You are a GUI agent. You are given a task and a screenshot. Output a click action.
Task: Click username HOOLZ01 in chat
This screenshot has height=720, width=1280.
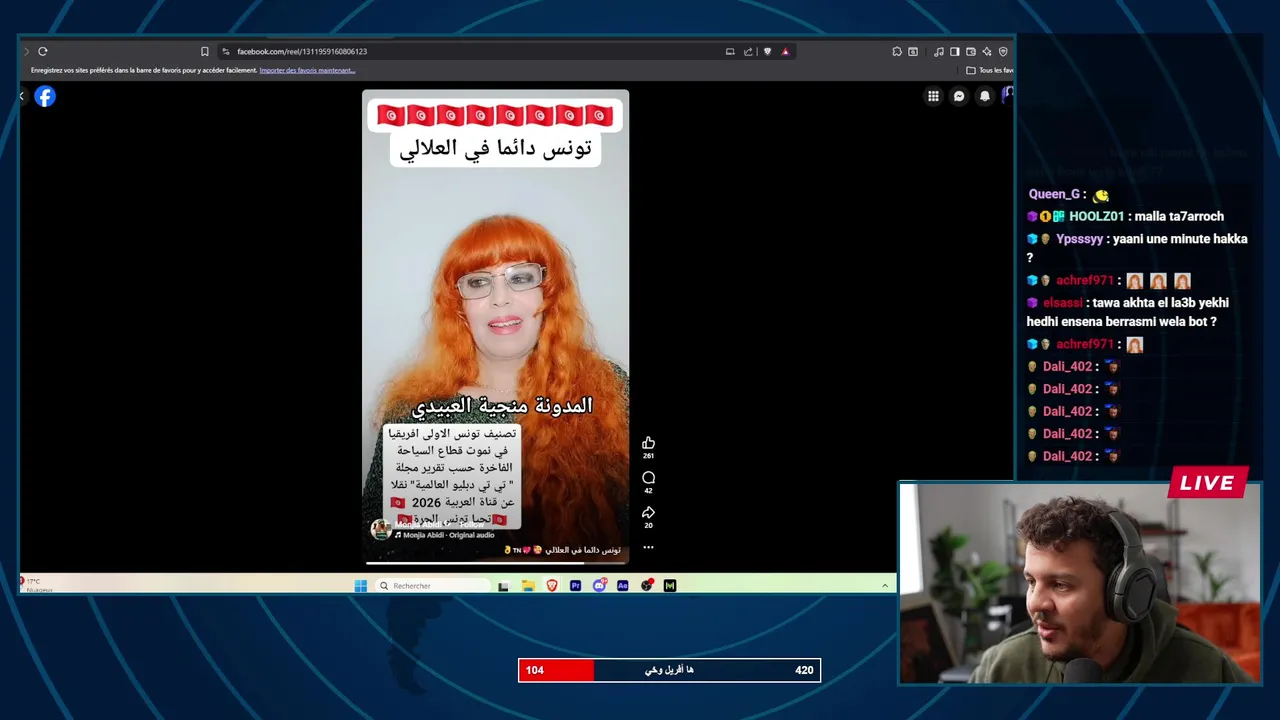tap(1097, 216)
